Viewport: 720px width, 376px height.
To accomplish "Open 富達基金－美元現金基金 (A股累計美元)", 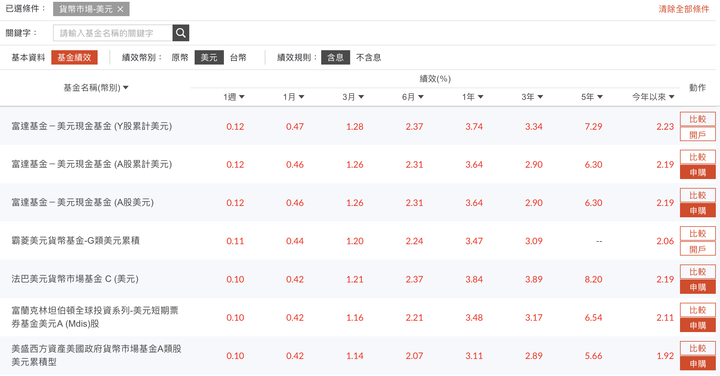I will tap(92, 164).
